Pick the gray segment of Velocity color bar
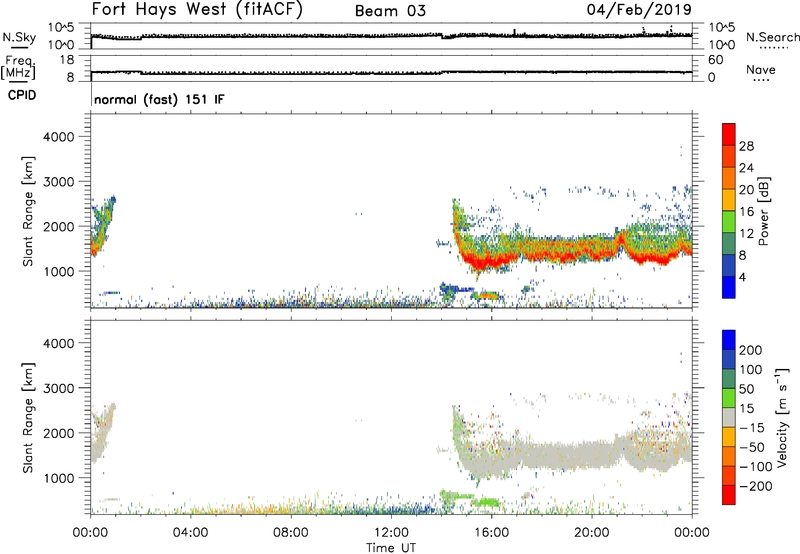 [729, 417]
